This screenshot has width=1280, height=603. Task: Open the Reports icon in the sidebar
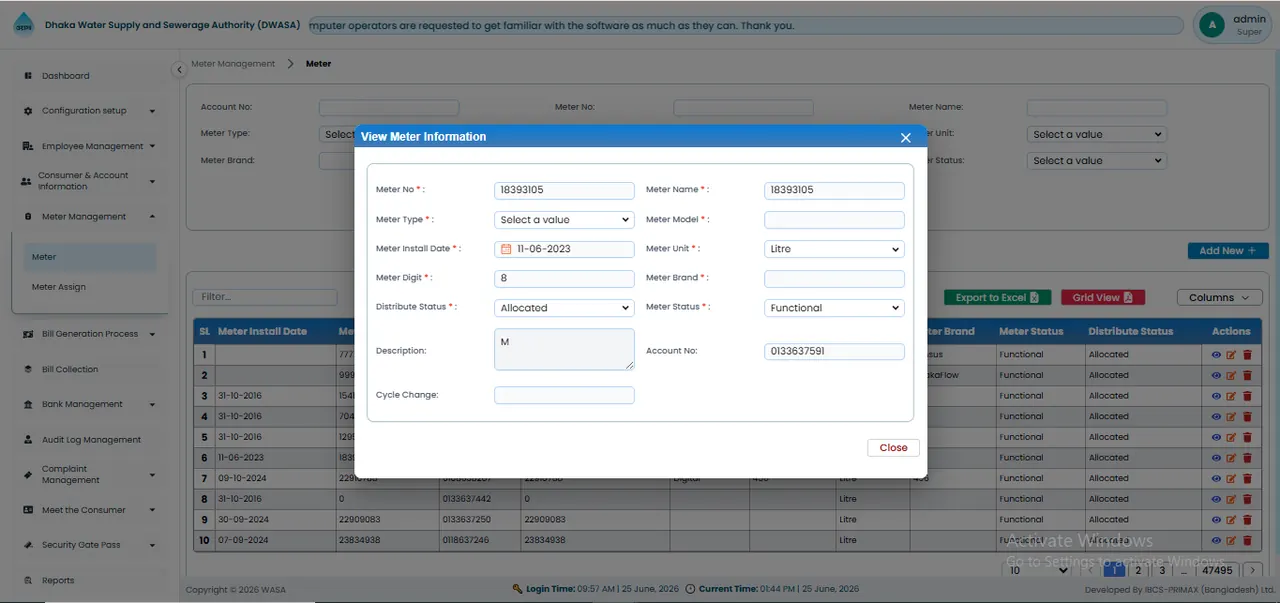[29, 580]
